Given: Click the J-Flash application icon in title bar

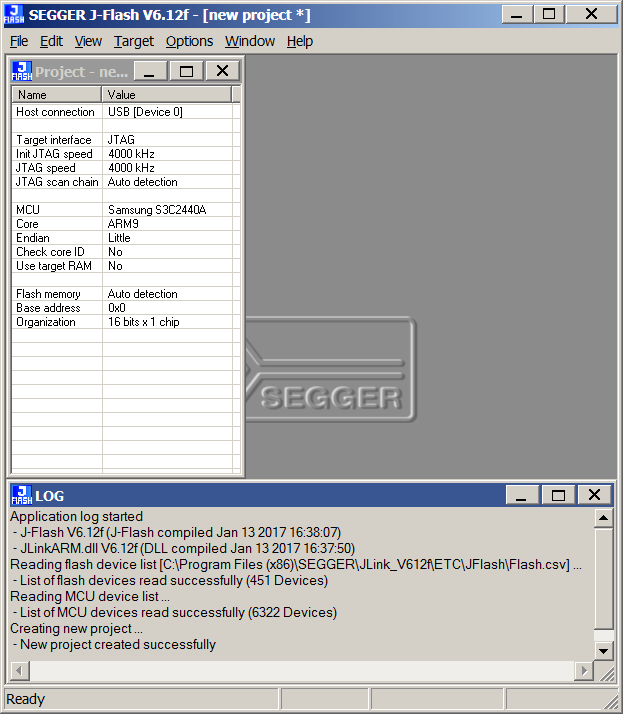Looking at the screenshot, I should tap(15, 15).
